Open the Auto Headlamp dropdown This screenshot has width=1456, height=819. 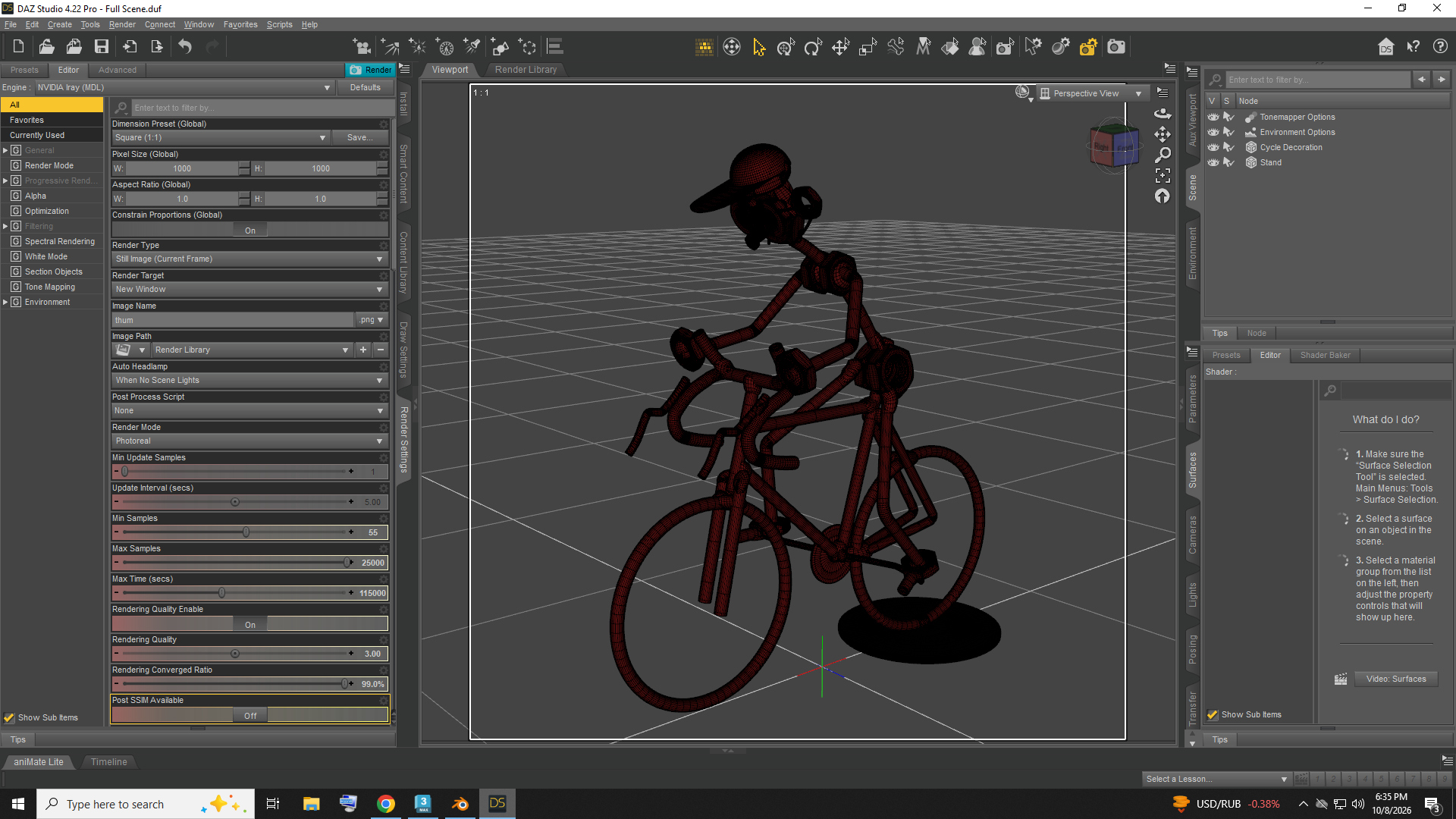(x=249, y=381)
